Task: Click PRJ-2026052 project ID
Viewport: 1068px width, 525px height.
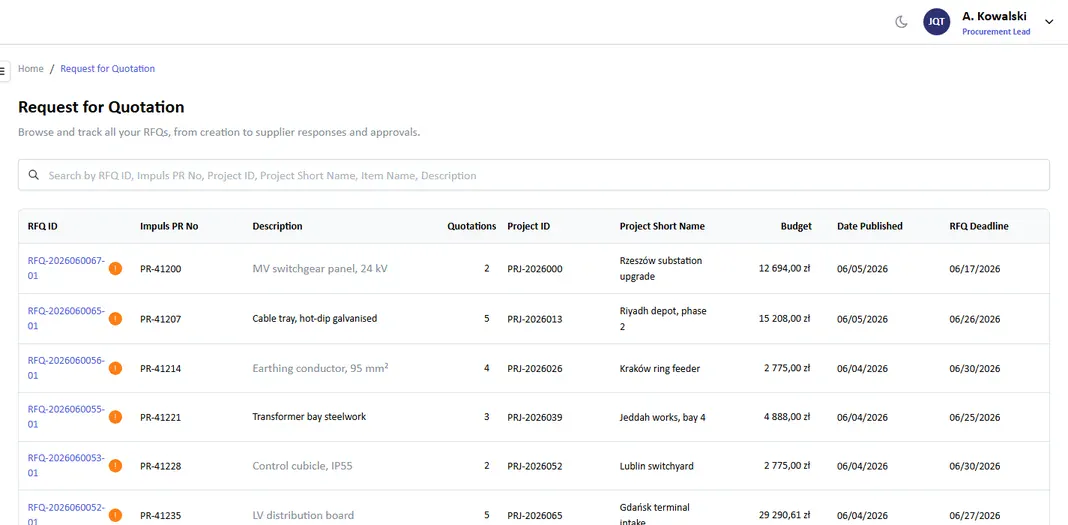Action: pos(535,466)
